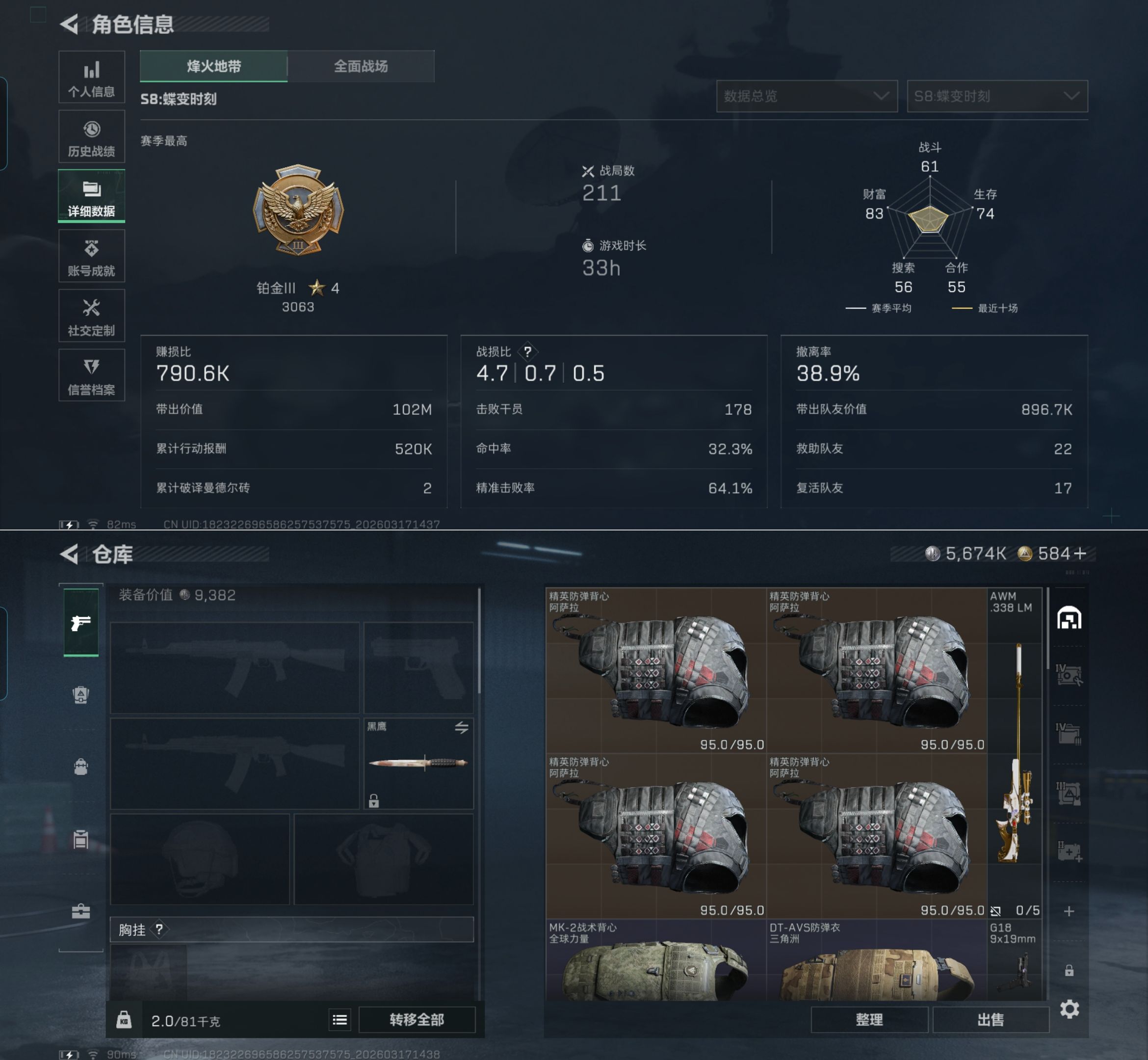The width and height of the screenshot is (1148, 1060).
Task: Go back from 角色信息 screen
Action: coord(69,24)
